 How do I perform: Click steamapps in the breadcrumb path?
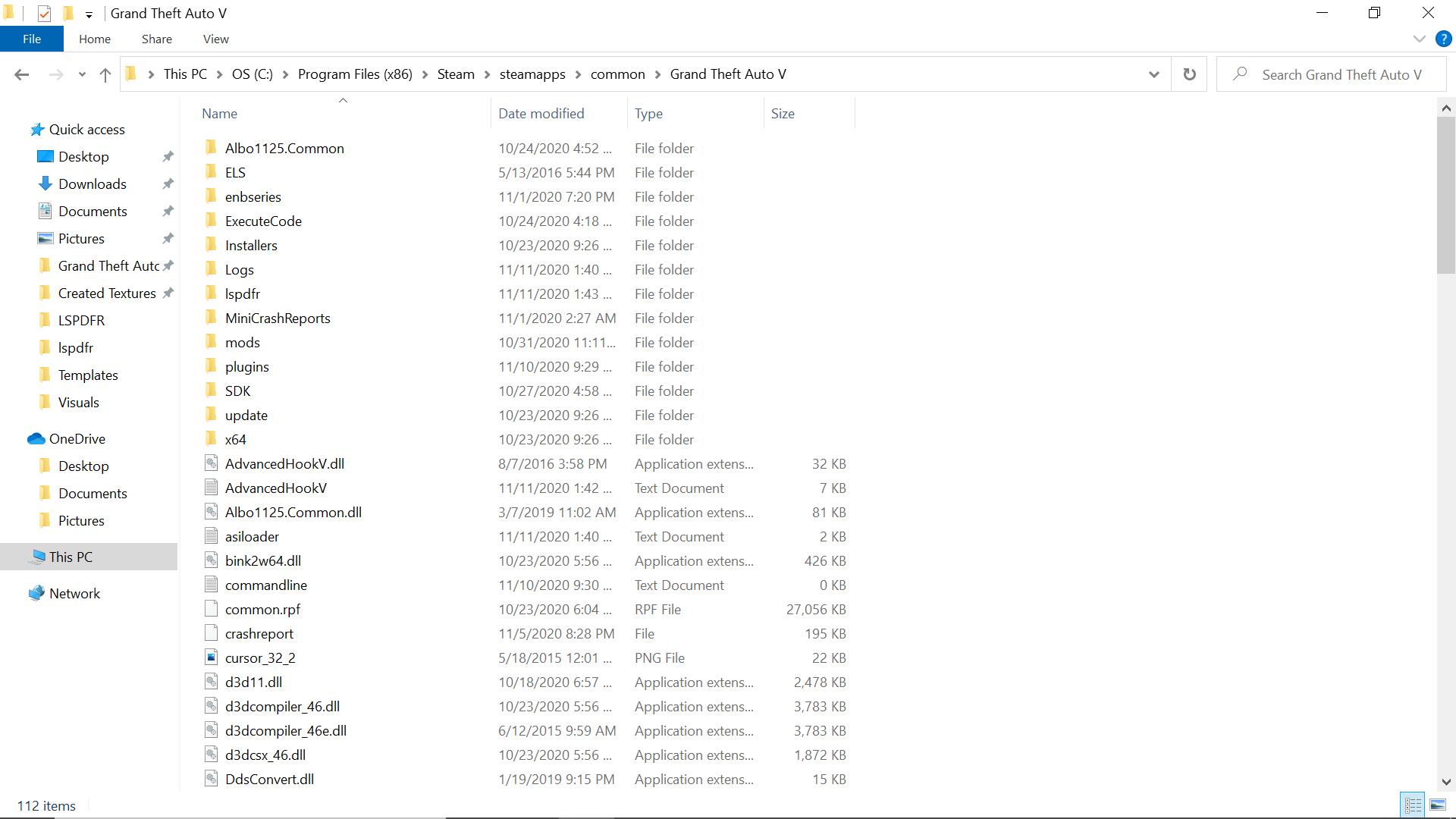click(x=532, y=74)
